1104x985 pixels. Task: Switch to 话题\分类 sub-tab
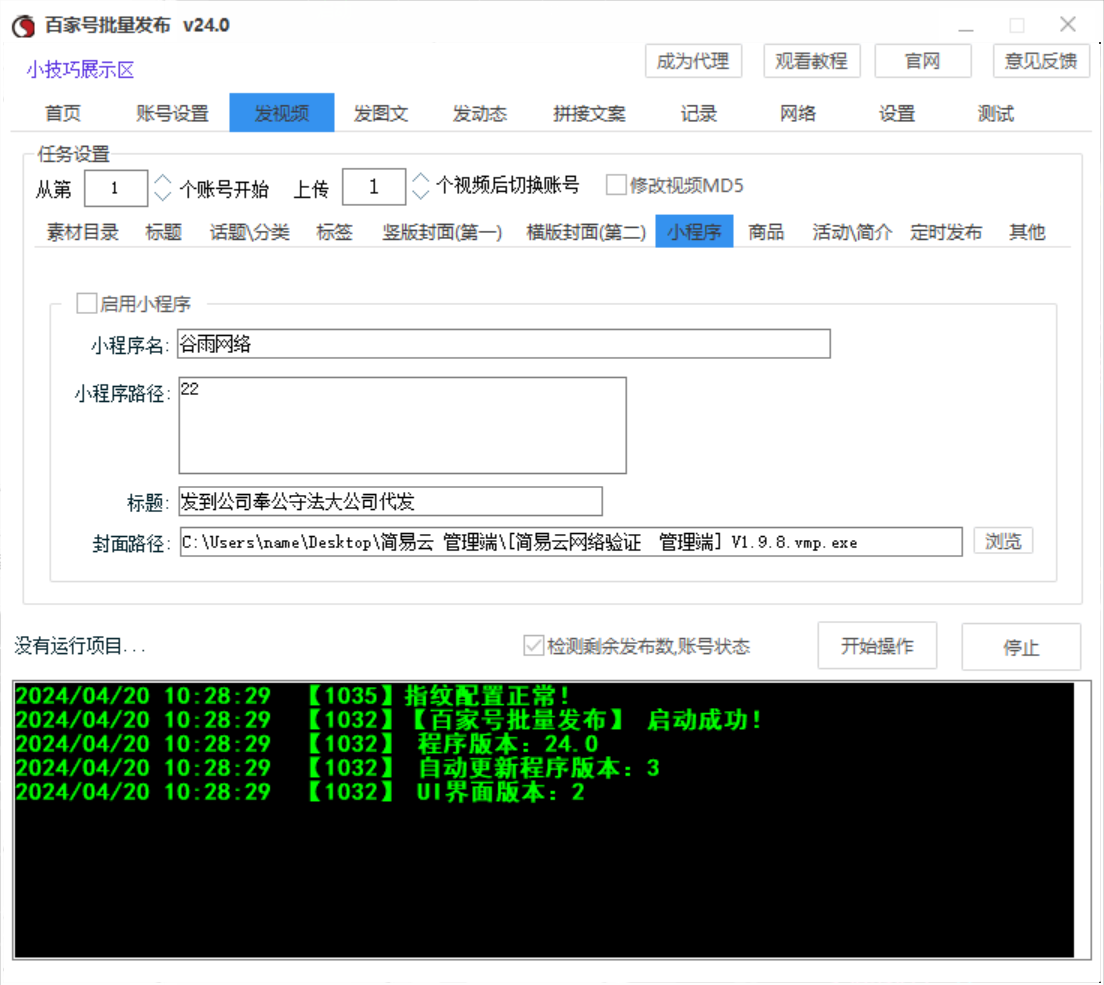[249, 232]
